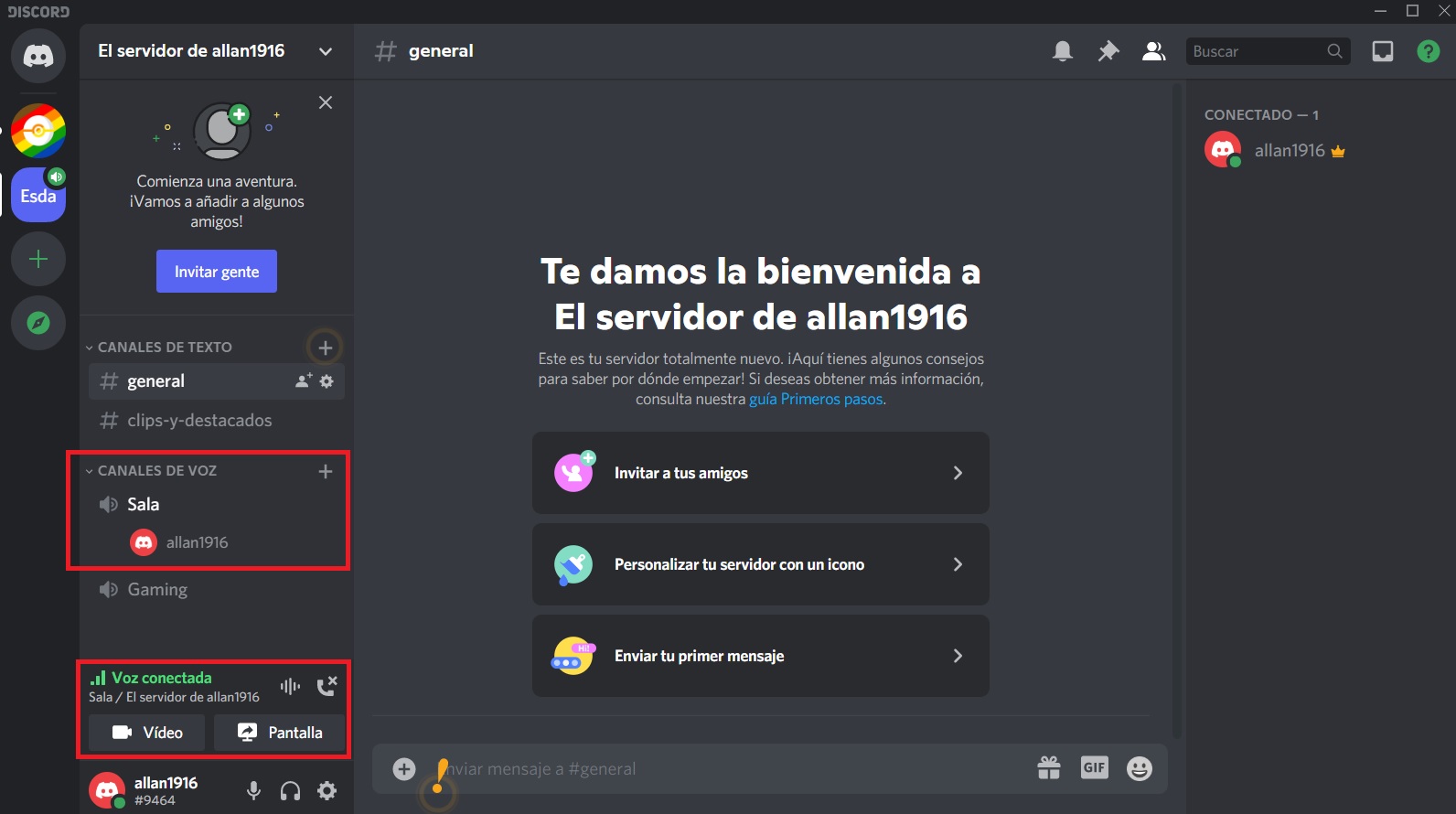Toggle the member list

click(x=1154, y=51)
